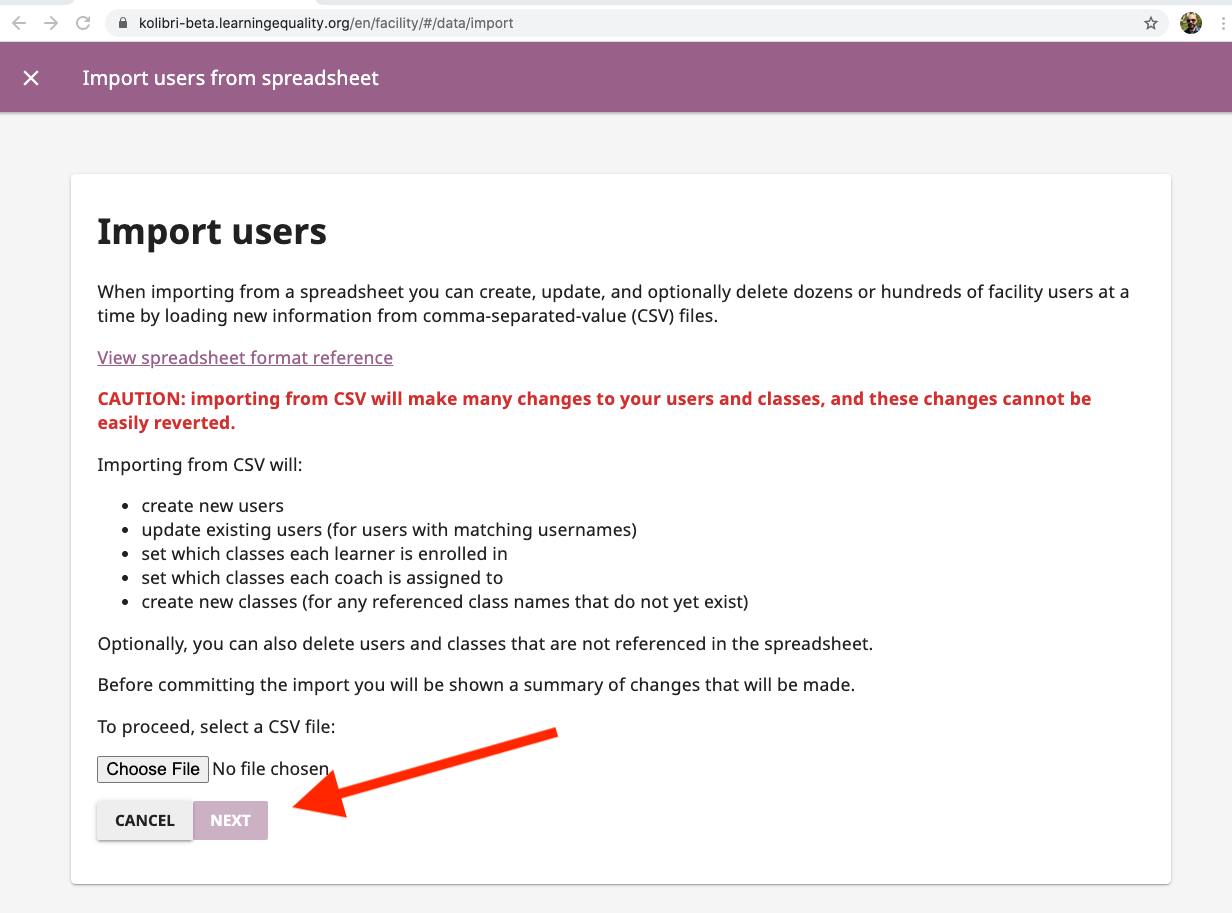Open the Chrome profile avatar menu

(x=1190, y=22)
